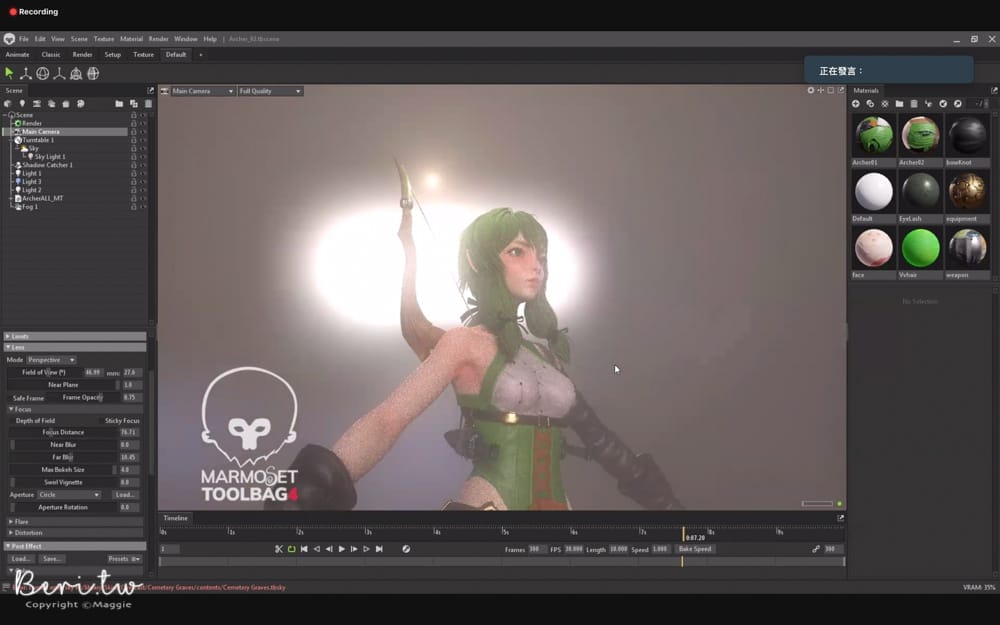The height and width of the screenshot is (625, 1000).
Task: Toggle Safe Frame option
Action: pyautogui.click(x=28, y=398)
